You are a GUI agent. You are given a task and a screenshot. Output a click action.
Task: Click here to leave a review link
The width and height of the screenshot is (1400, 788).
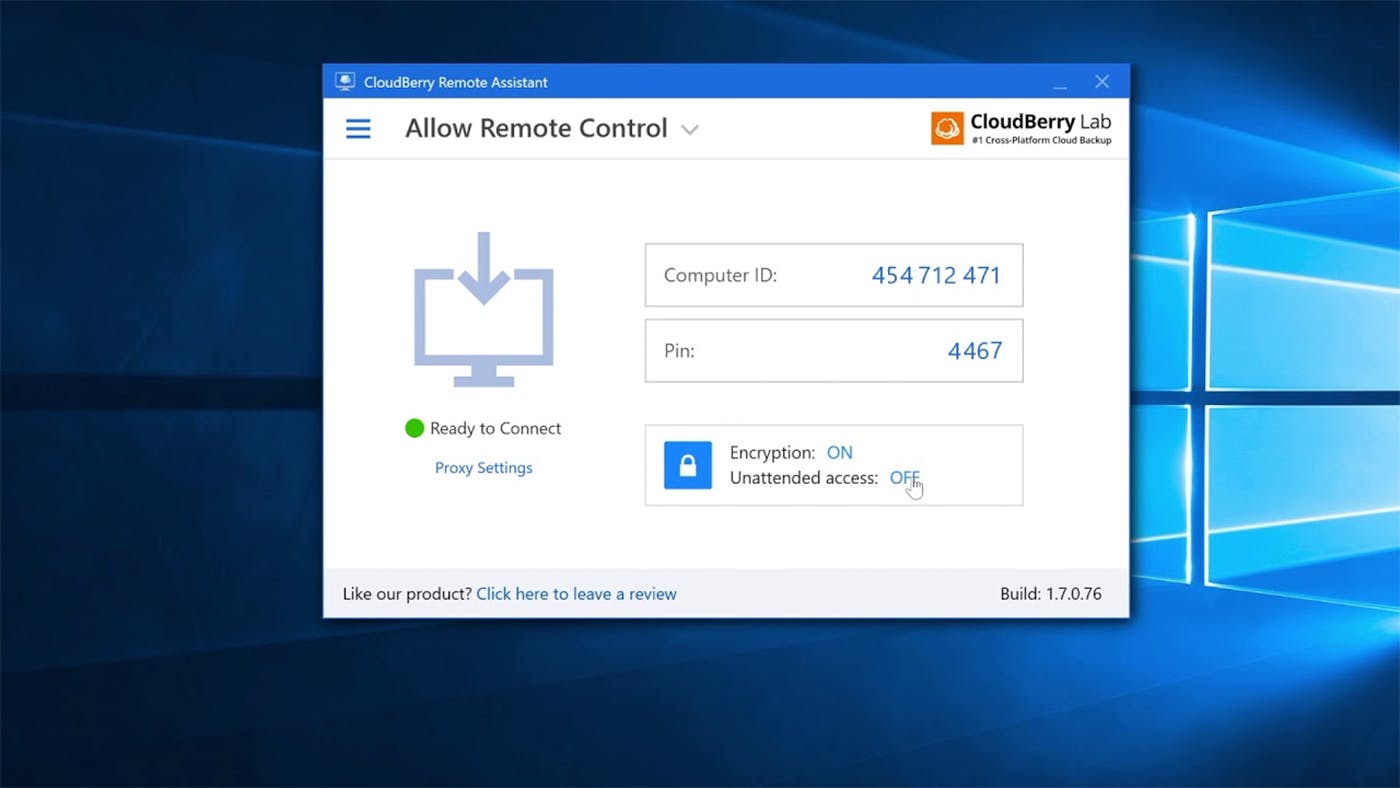pyautogui.click(x=576, y=594)
